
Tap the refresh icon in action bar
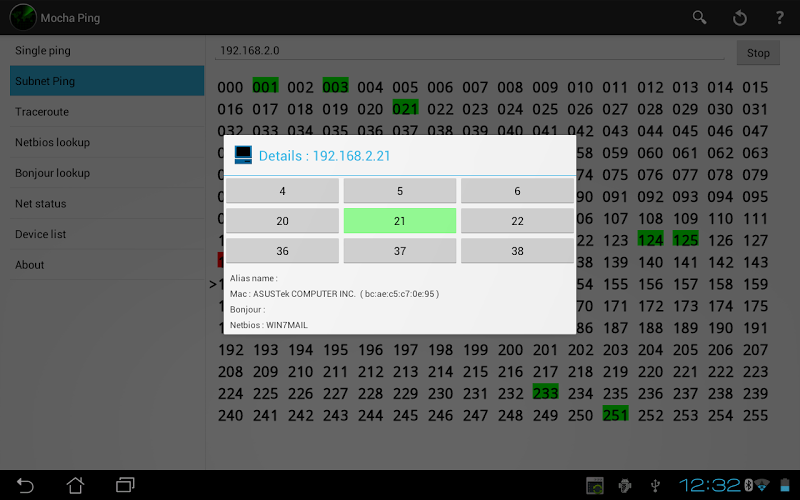coord(739,18)
